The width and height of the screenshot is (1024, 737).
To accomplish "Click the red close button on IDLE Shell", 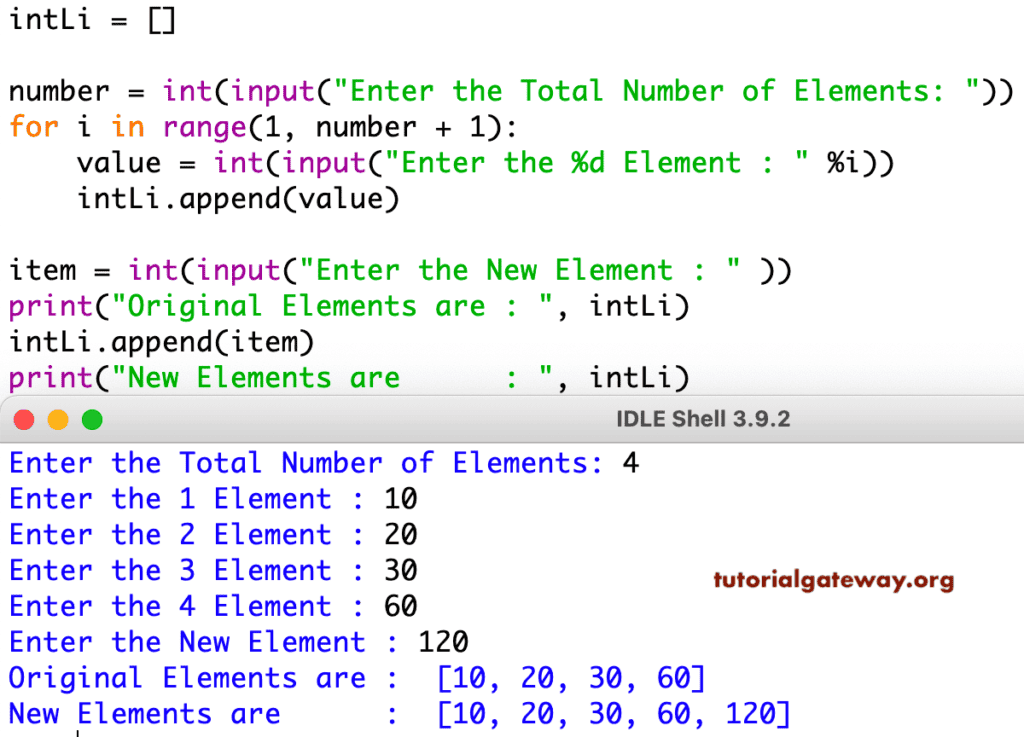I will point(24,420).
